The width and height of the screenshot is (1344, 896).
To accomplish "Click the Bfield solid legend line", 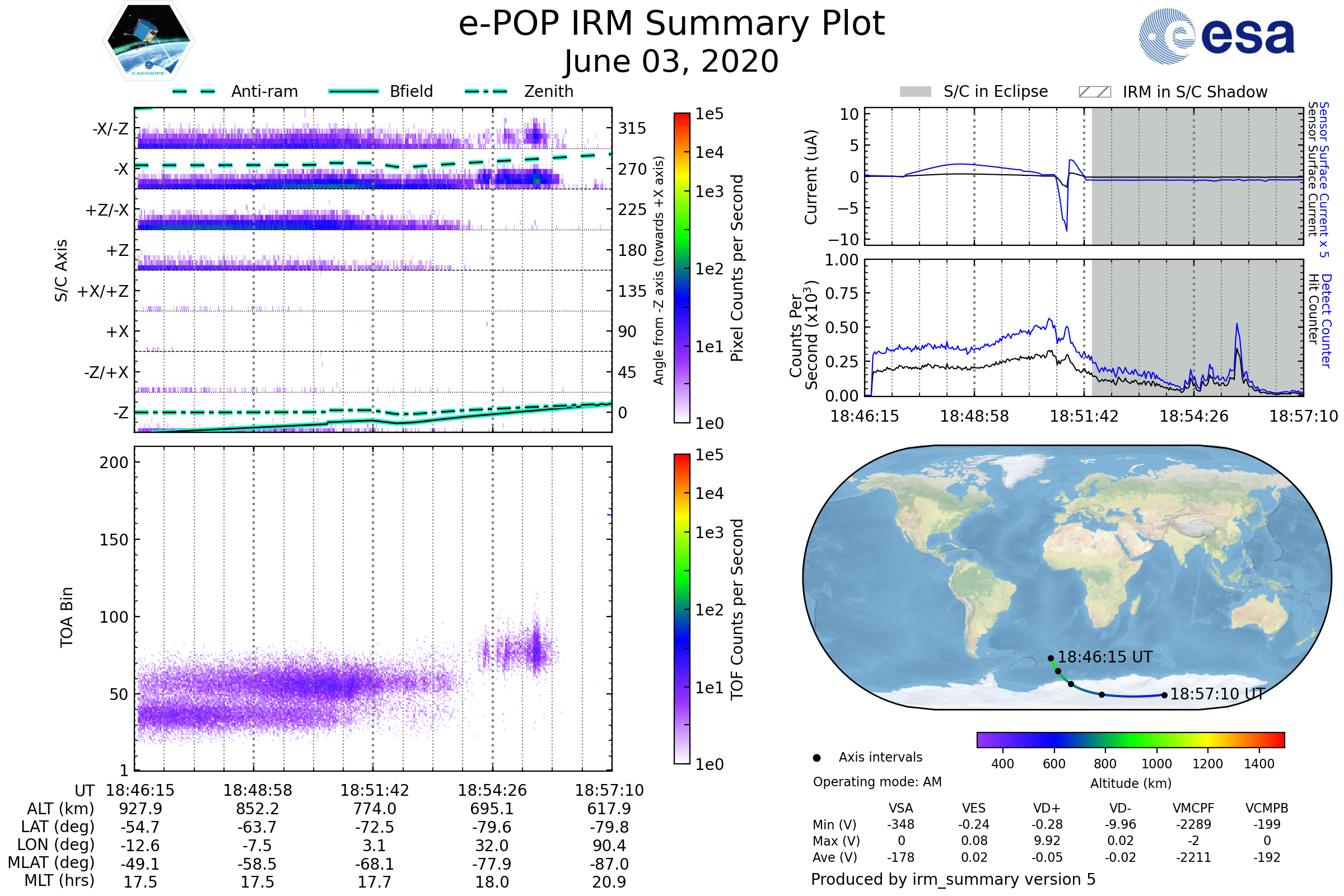I will [x=353, y=91].
